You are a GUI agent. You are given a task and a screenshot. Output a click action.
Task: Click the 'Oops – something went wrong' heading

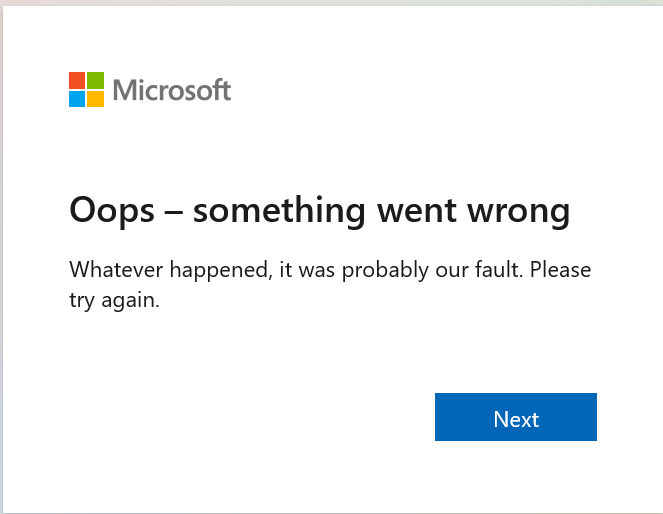(x=319, y=211)
